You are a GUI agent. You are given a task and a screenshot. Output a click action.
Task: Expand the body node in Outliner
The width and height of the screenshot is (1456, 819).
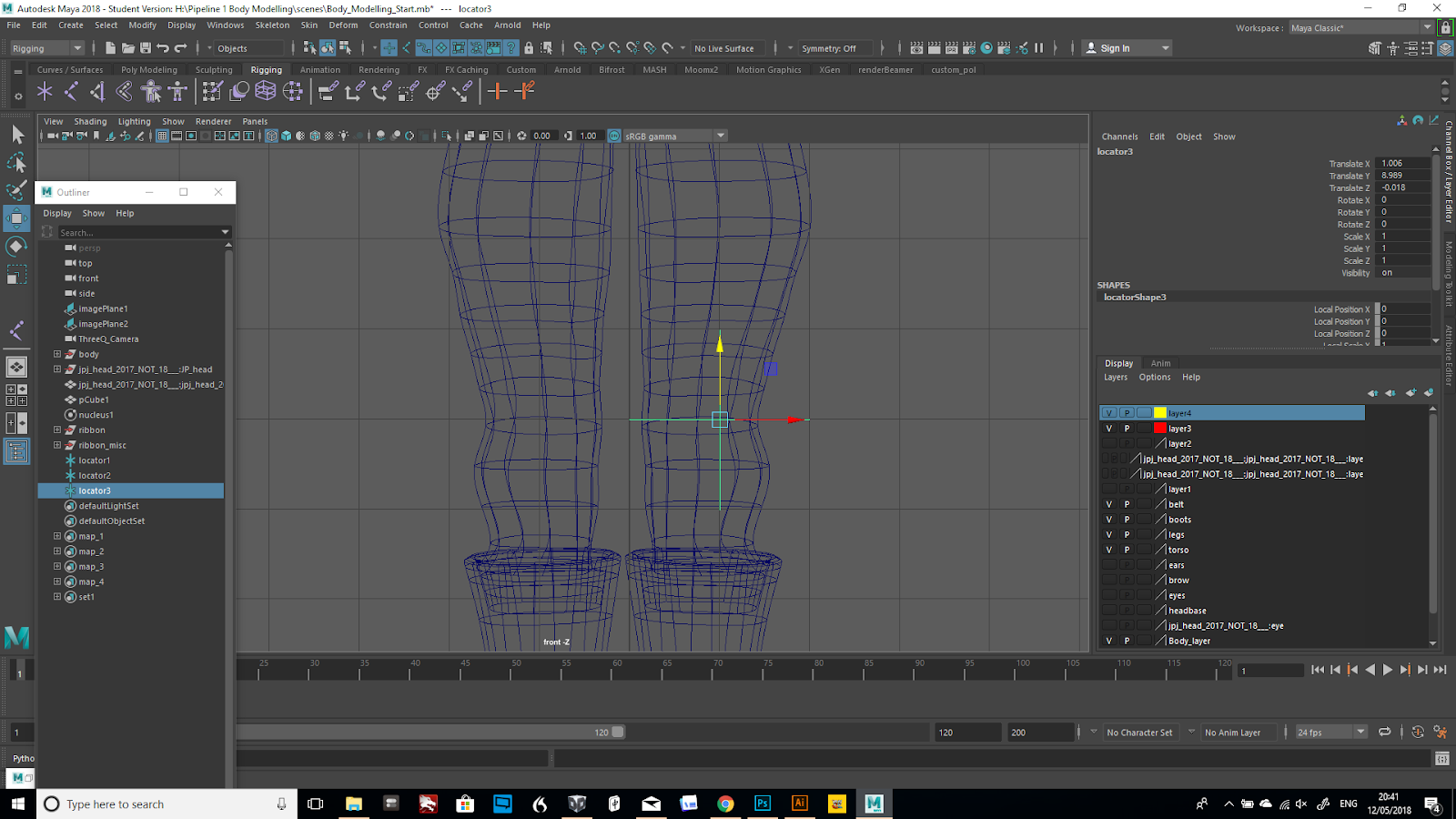pyautogui.click(x=57, y=354)
